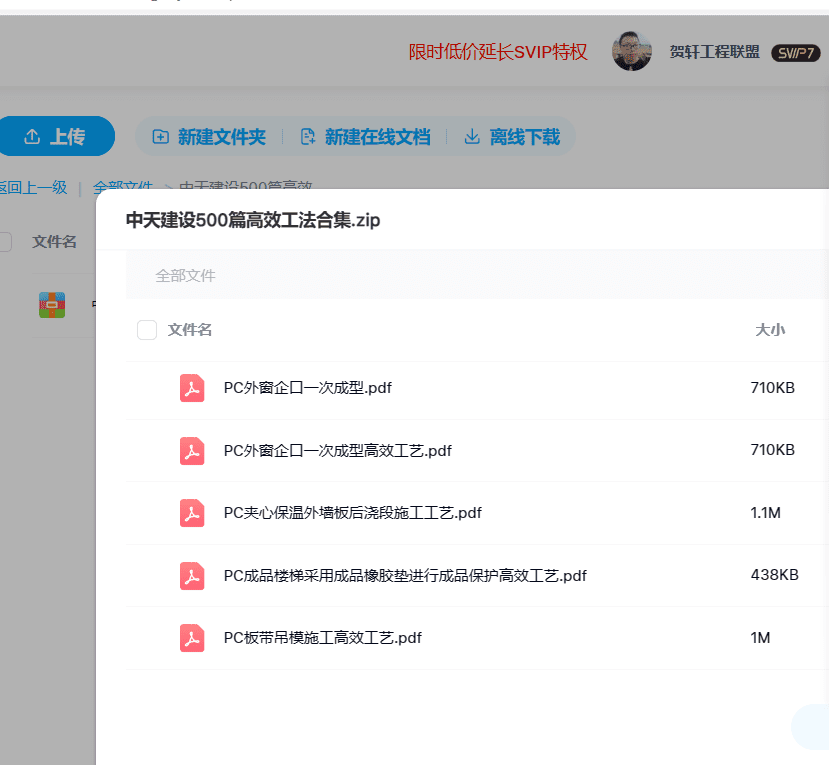Go back via 返回上一级 link
The image size is (829, 765).
(x=33, y=187)
